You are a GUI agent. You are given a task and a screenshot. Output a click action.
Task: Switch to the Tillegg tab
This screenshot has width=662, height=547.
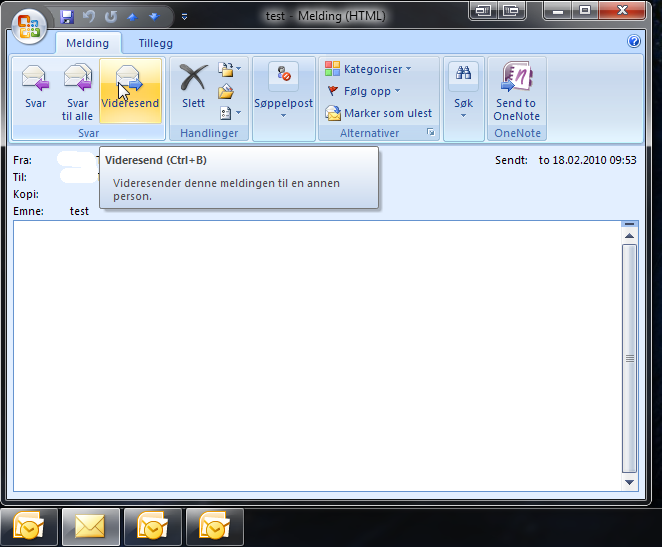pyautogui.click(x=154, y=43)
